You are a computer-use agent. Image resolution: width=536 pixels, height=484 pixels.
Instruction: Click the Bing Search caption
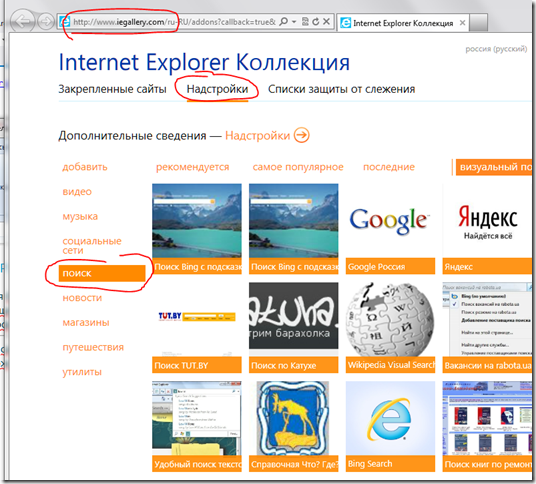[390, 464]
